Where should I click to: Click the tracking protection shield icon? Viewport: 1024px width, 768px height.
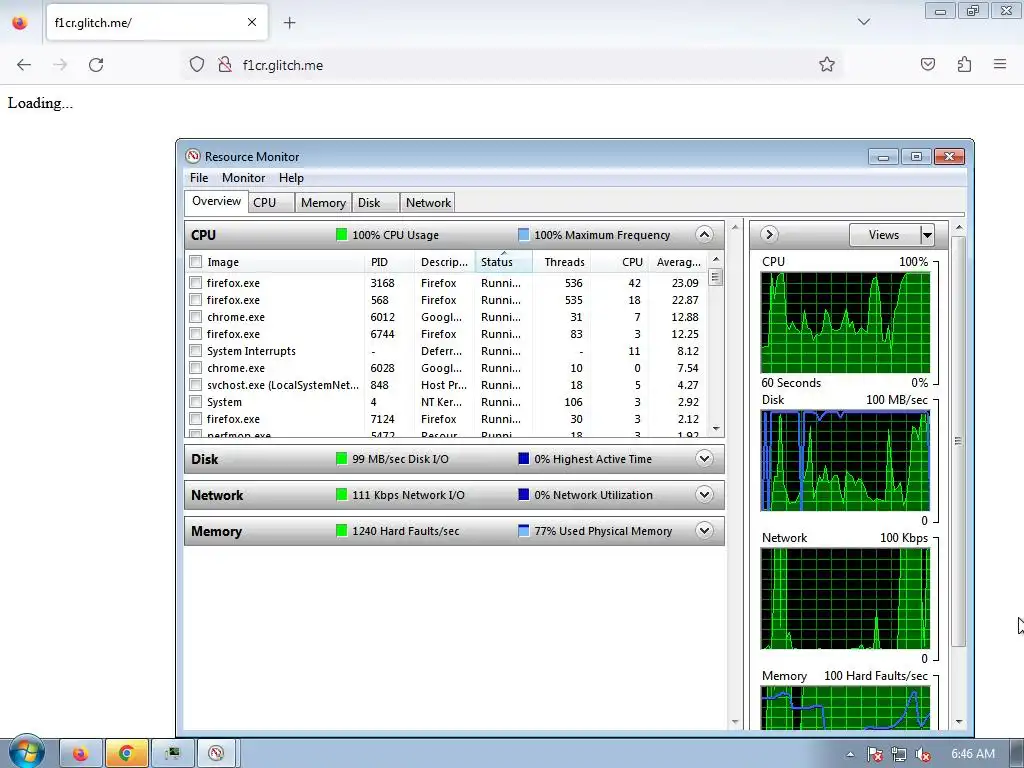tap(197, 65)
